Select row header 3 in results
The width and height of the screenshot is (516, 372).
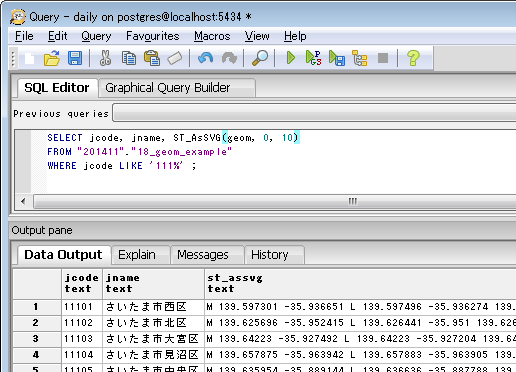tap(36, 339)
